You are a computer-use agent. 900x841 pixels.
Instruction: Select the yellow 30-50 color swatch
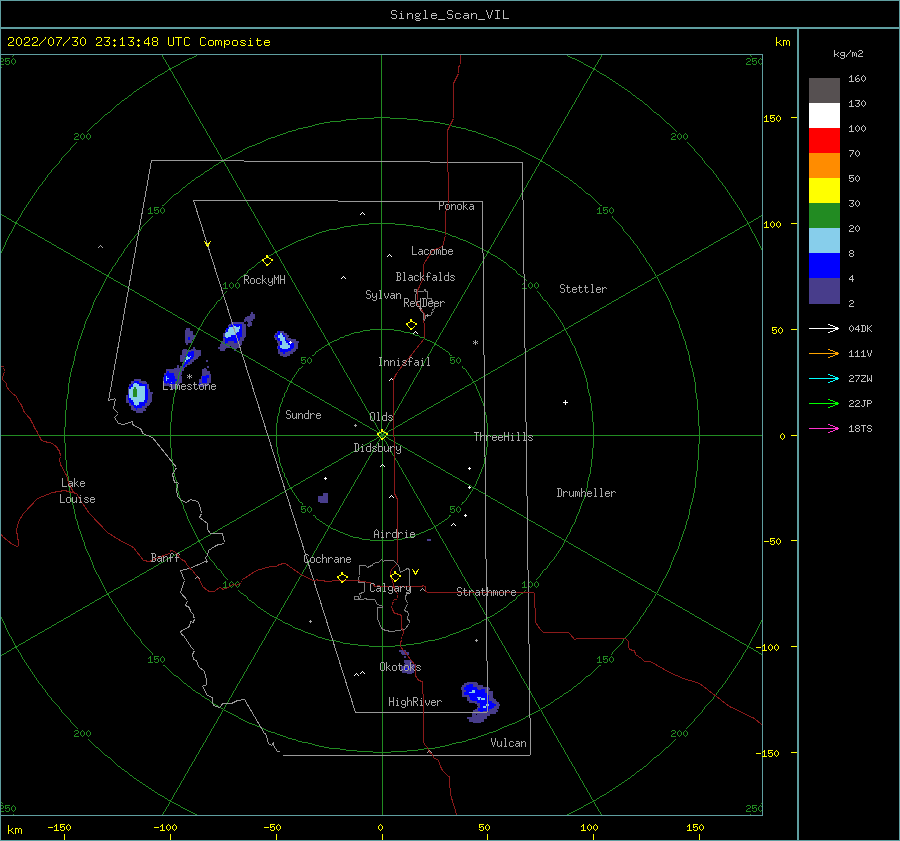[824, 191]
